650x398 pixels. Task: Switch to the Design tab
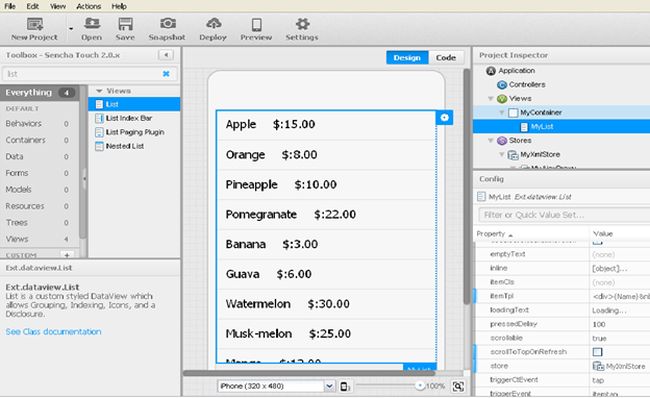pos(407,58)
